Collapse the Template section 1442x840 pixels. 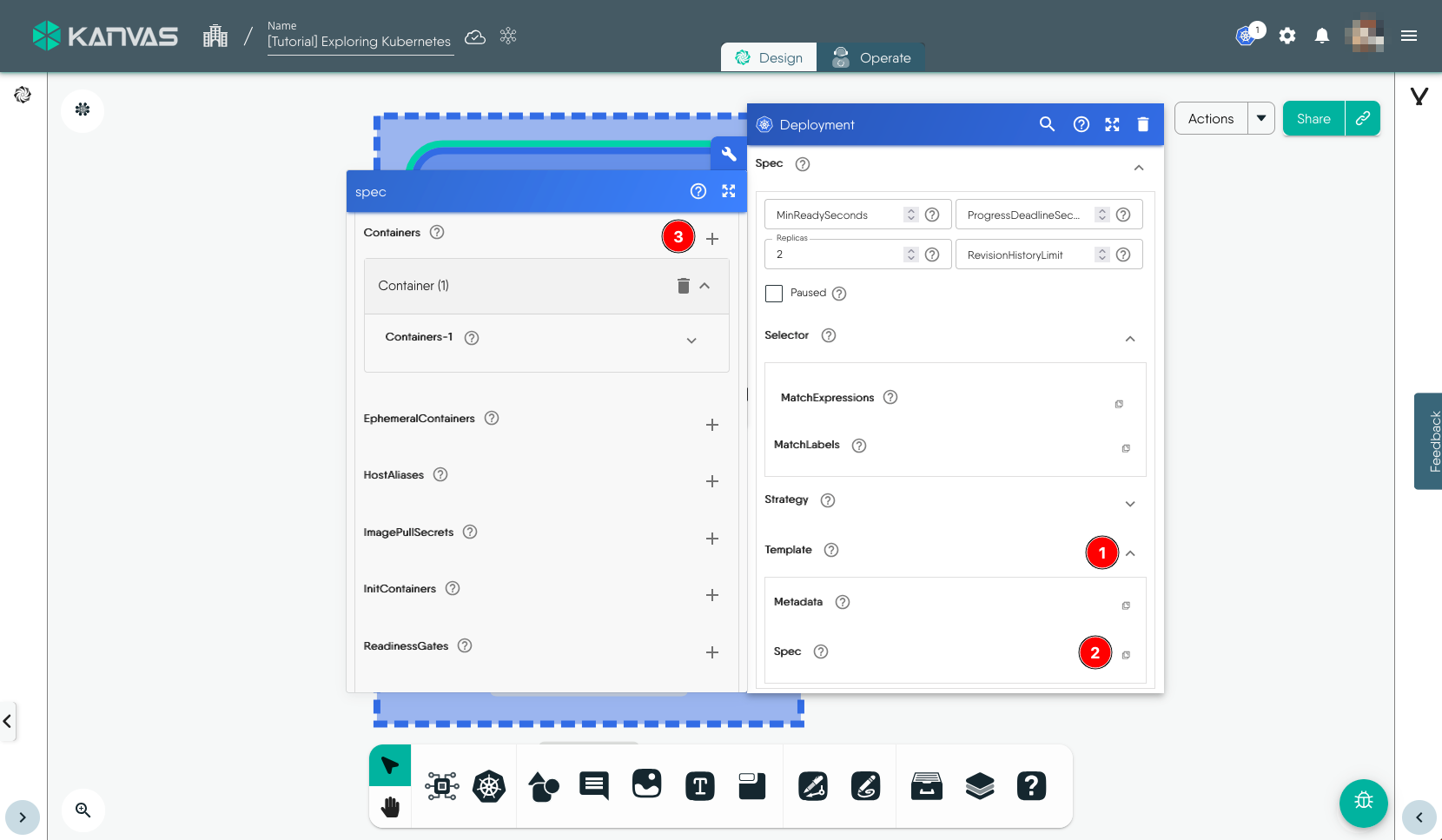[x=1130, y=553]
